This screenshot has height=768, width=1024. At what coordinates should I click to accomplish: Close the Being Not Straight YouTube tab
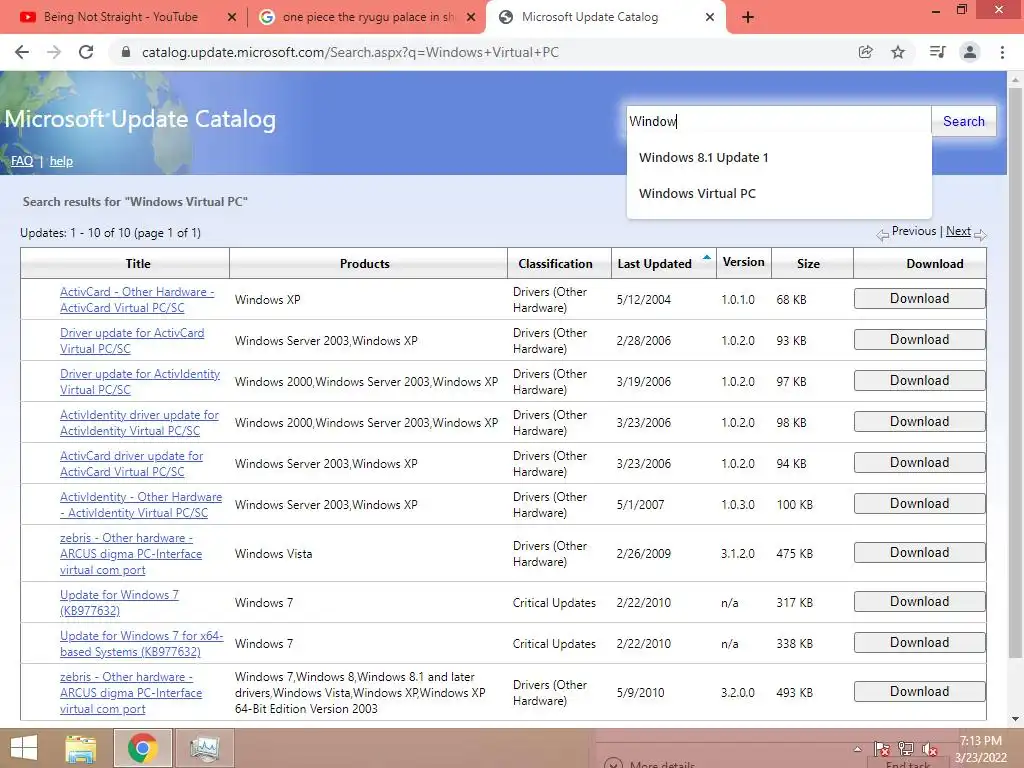coord(232,18)
